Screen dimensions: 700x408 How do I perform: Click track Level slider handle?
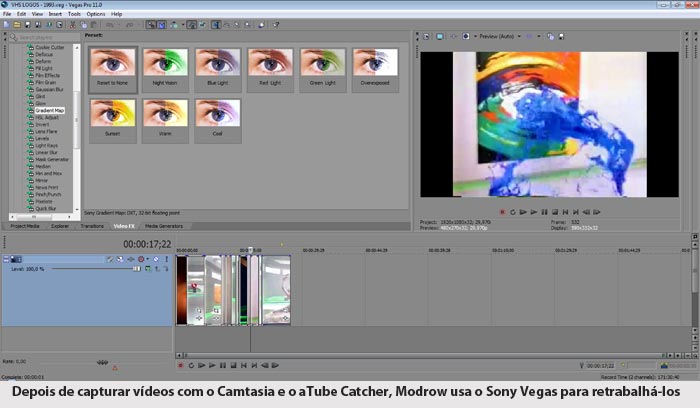point(137,269)
